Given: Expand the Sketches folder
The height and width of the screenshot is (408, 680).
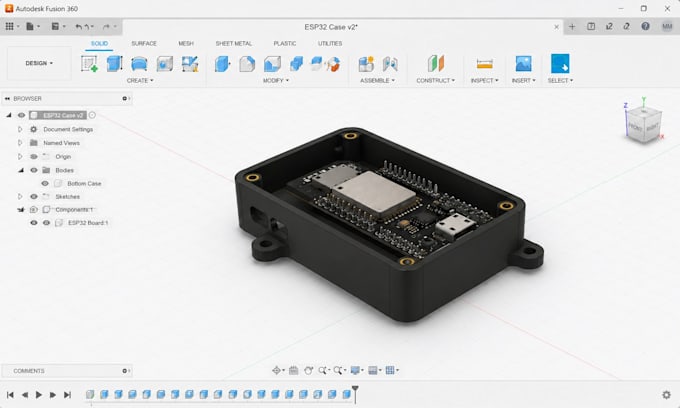Looking at the screenshot, I should tap(20, 196).
